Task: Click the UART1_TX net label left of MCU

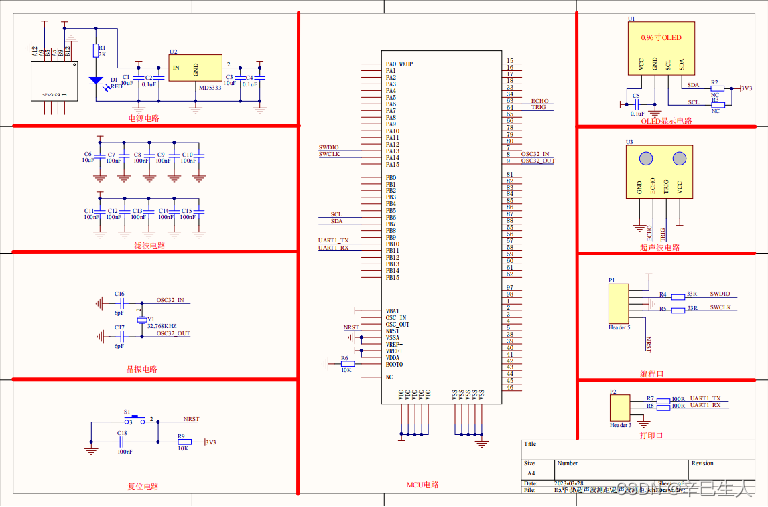Action: (x=333, y=241)
